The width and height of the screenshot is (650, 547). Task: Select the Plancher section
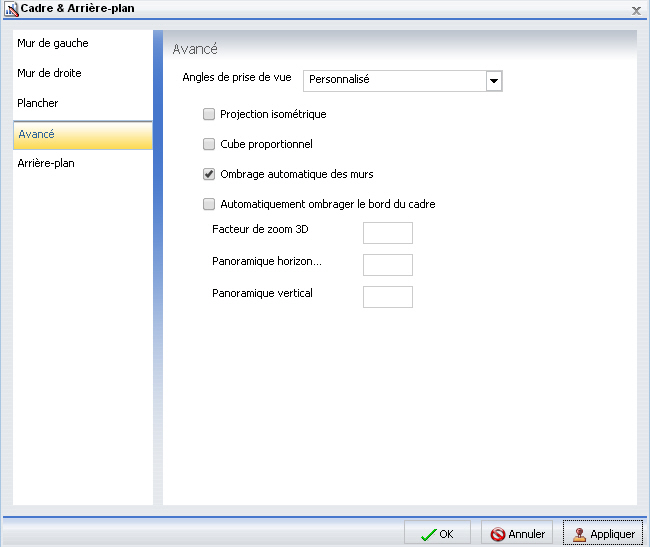click(82, 103)
